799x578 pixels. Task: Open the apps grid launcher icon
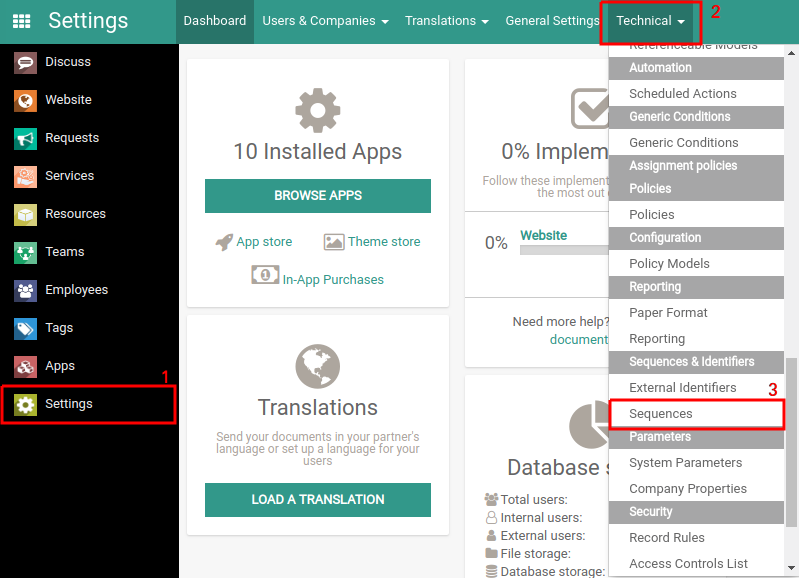click(x=21, y=21)
